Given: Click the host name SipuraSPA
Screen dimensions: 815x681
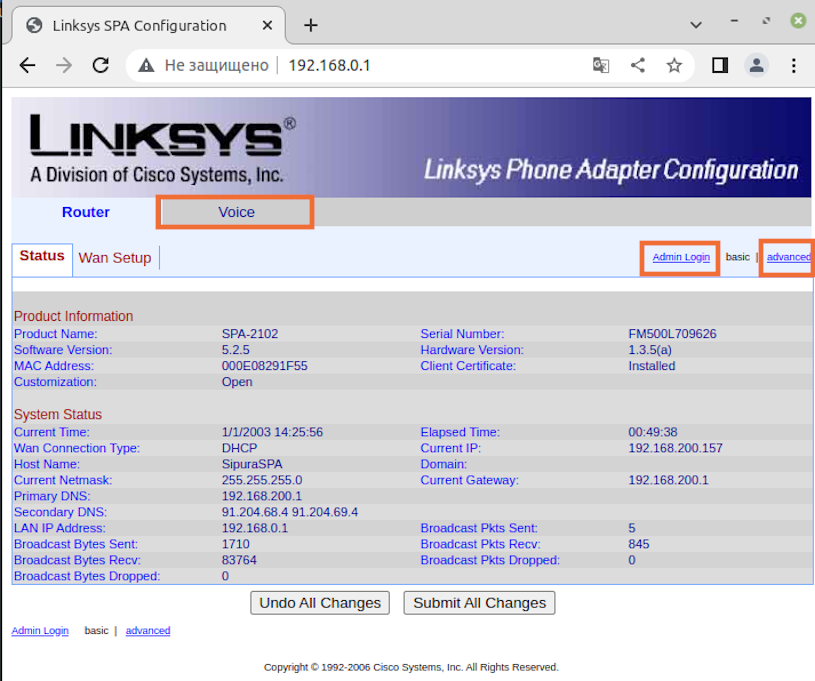Looking at the screenshot, I should point(252,464).
